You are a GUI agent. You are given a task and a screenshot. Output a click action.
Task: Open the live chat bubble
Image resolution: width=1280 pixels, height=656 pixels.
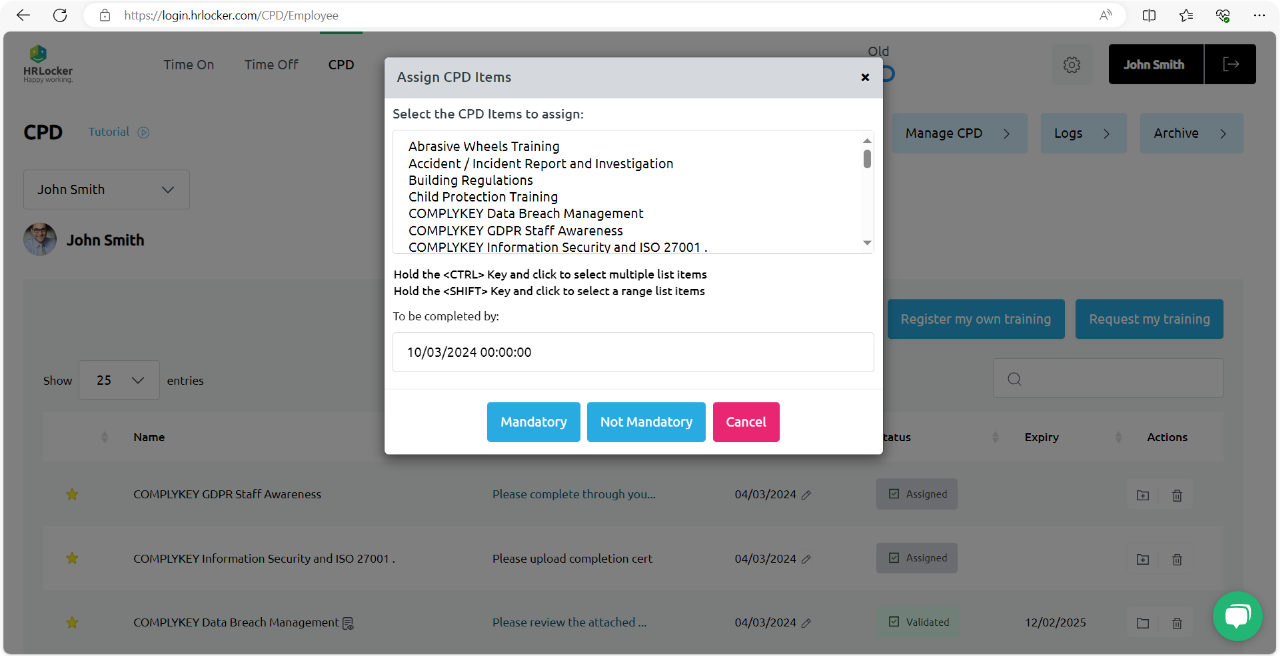pyautogui.click(x=1237, y=616)
